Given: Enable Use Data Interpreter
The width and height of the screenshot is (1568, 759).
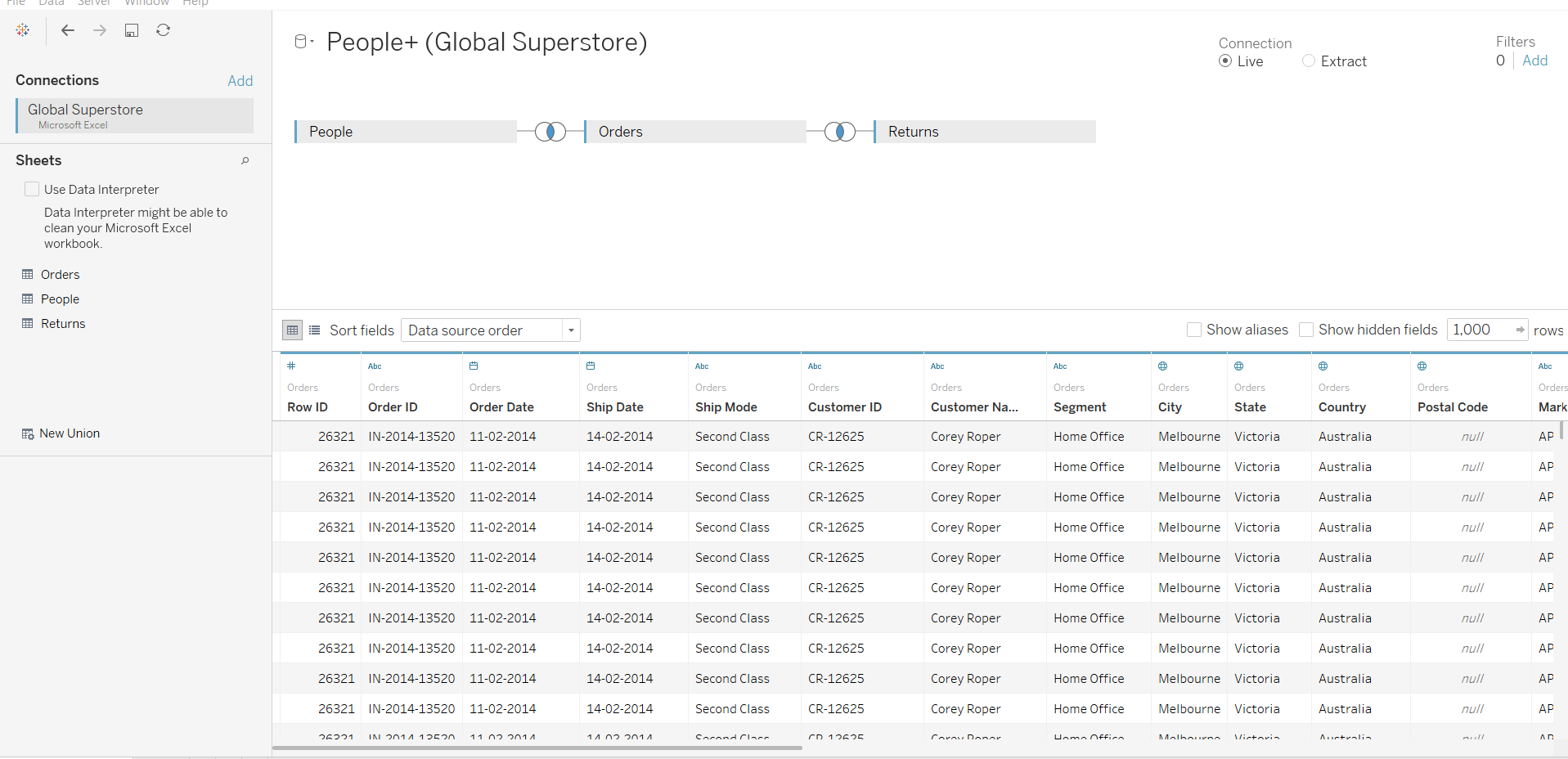Looking at the screenshot, I should [32, 189].
